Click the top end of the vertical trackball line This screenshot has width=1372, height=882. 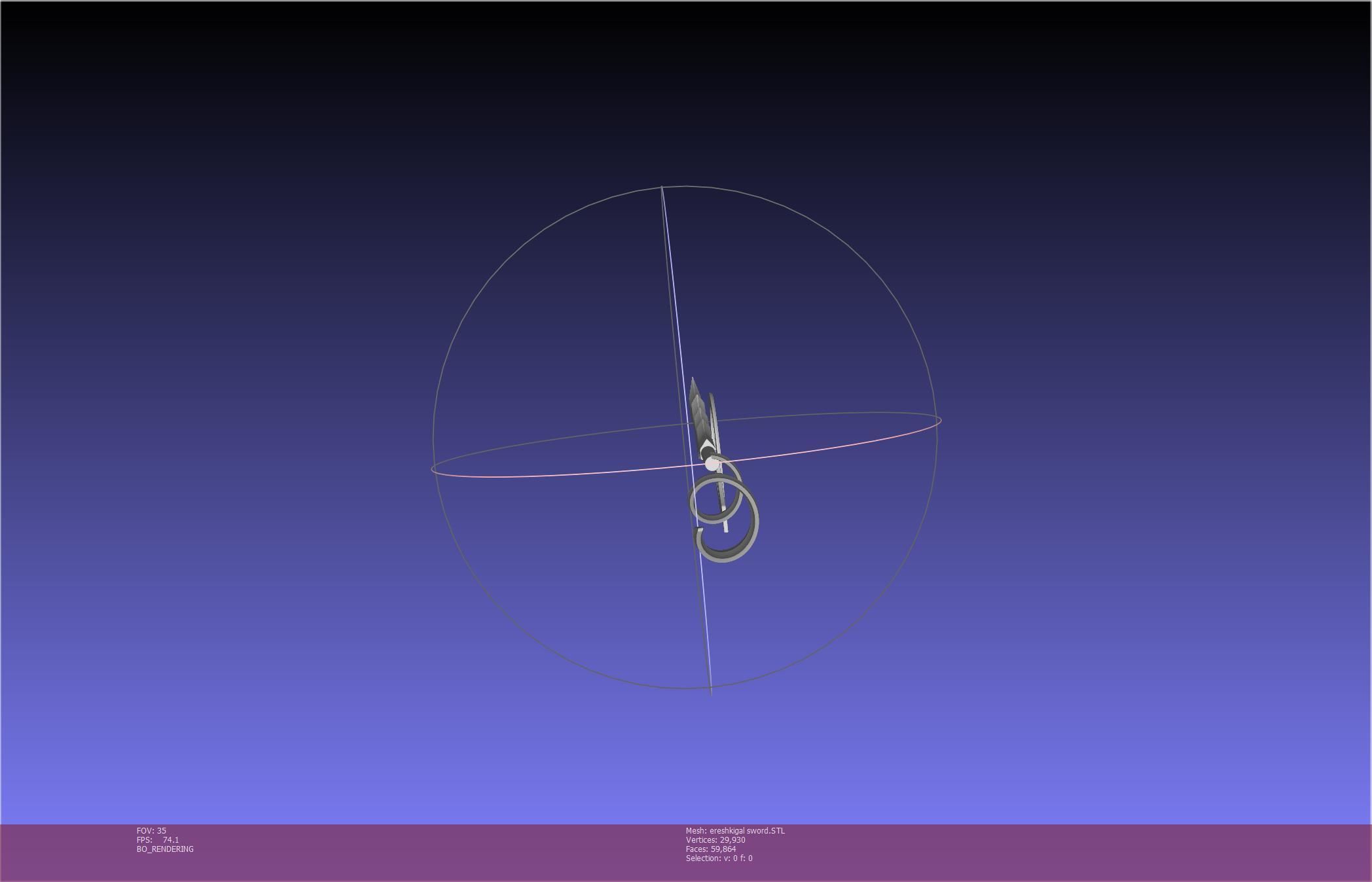click(x=662, y=188)
